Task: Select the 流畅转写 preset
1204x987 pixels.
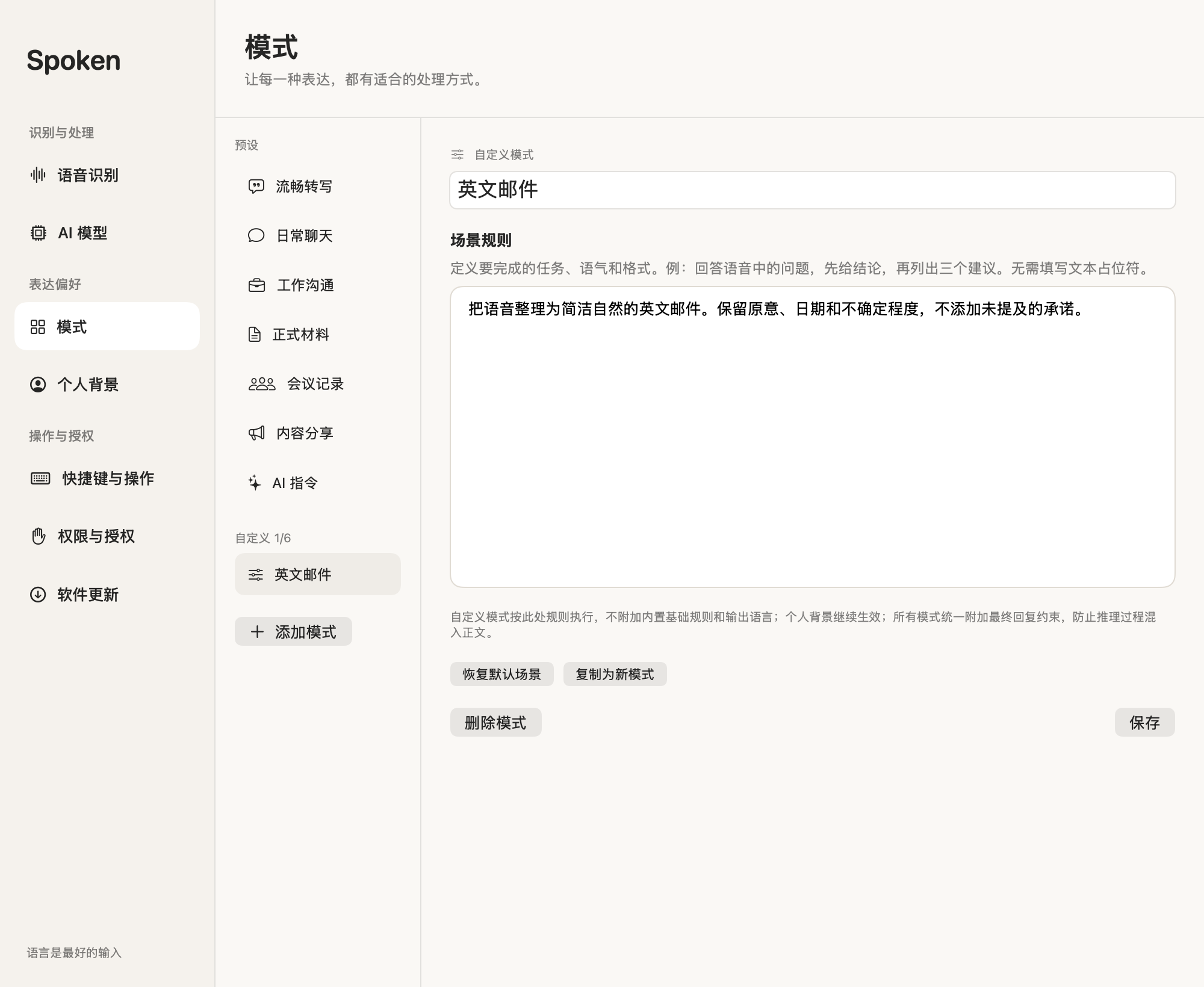Action: 318,187
